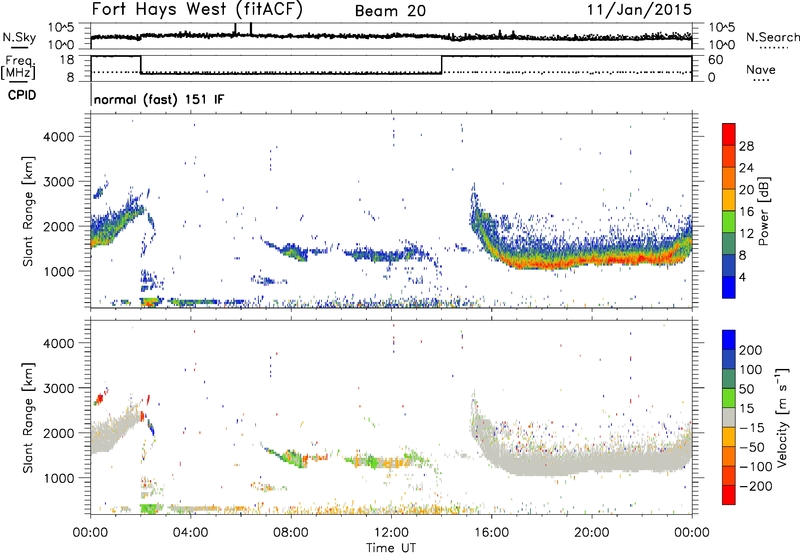Click the 'Power [dB]' axis label
The width and height of the screenshot is (800, 554).
click(764, 211)
